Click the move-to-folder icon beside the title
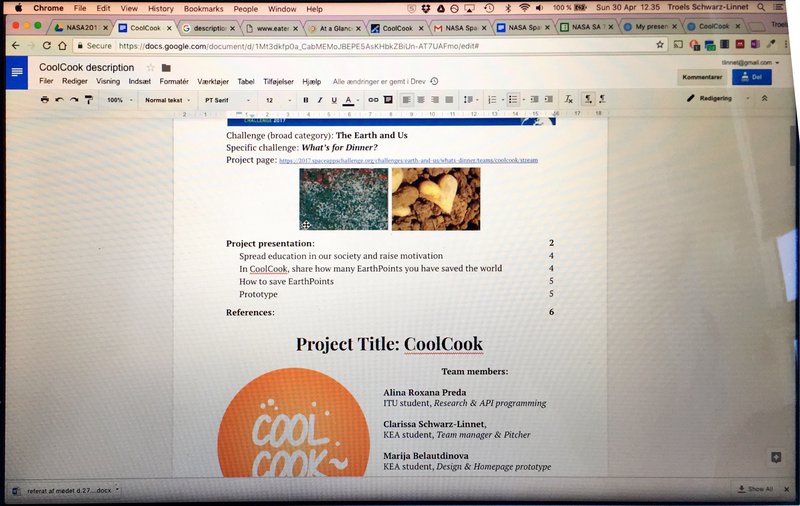 [x=166, y=68]
